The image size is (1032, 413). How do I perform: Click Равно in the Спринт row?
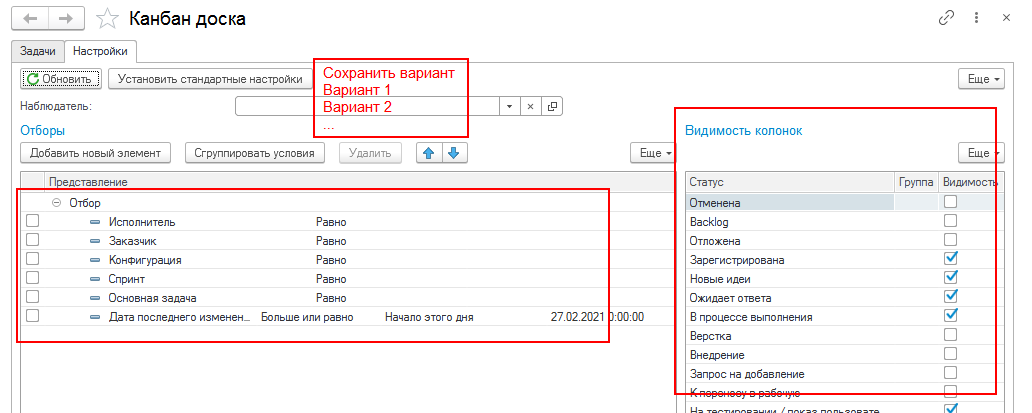pyautogui.click(x=330, y=279)
